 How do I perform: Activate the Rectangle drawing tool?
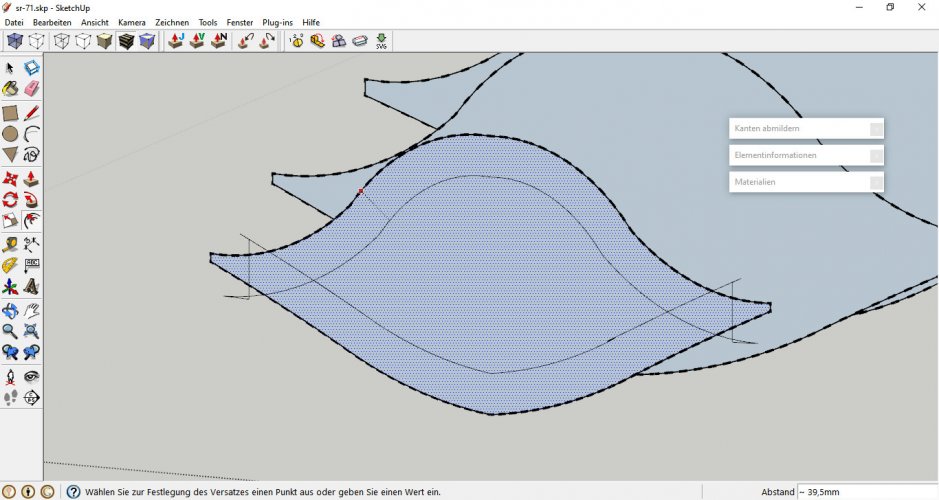[x=10, y=113]
